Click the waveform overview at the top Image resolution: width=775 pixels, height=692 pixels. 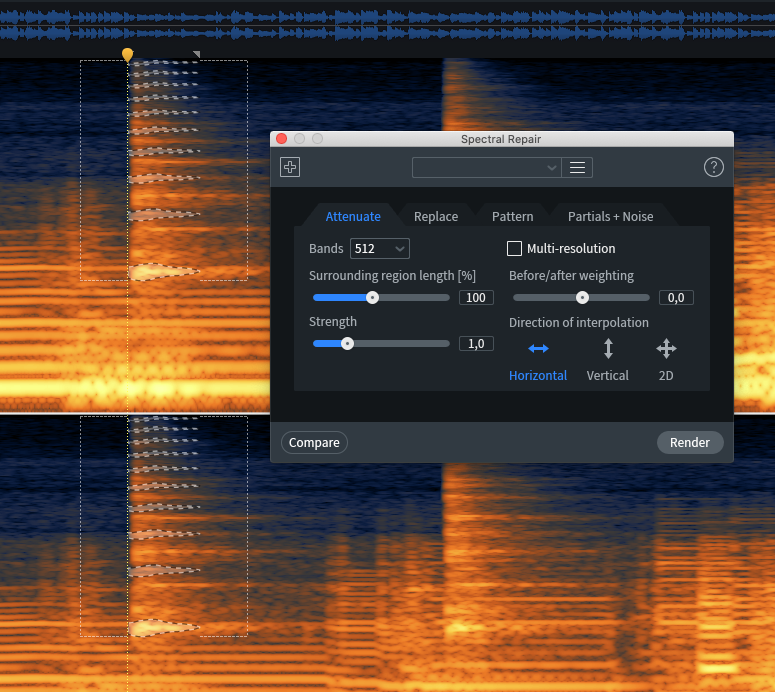[388, 25]
